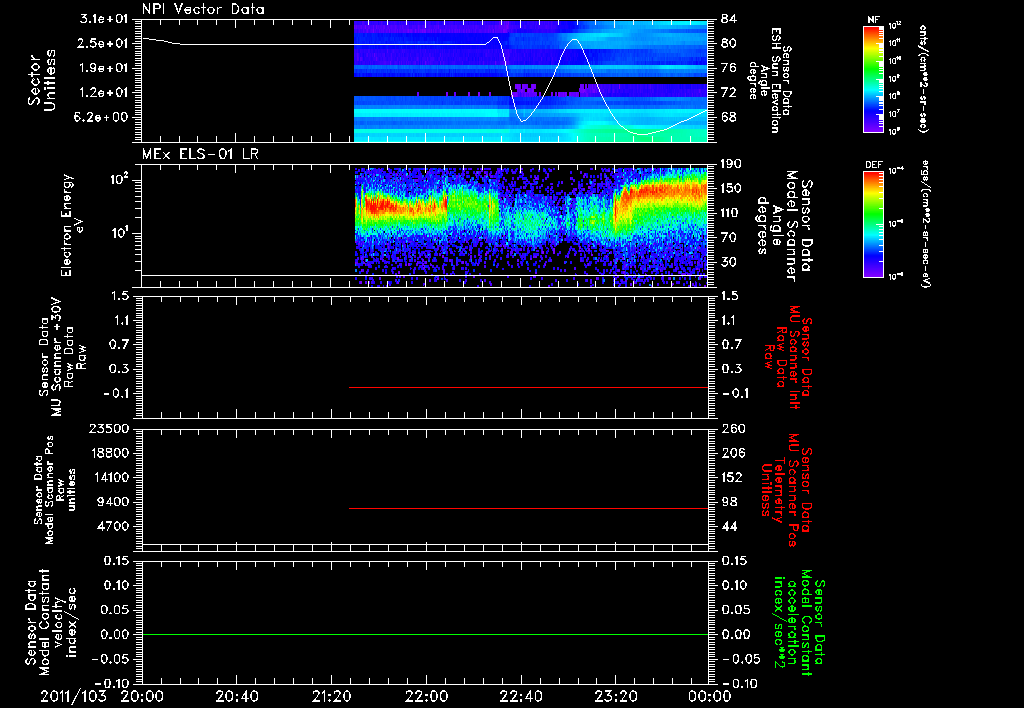Click the red line in Scanner Pos panel

(528, 508)
